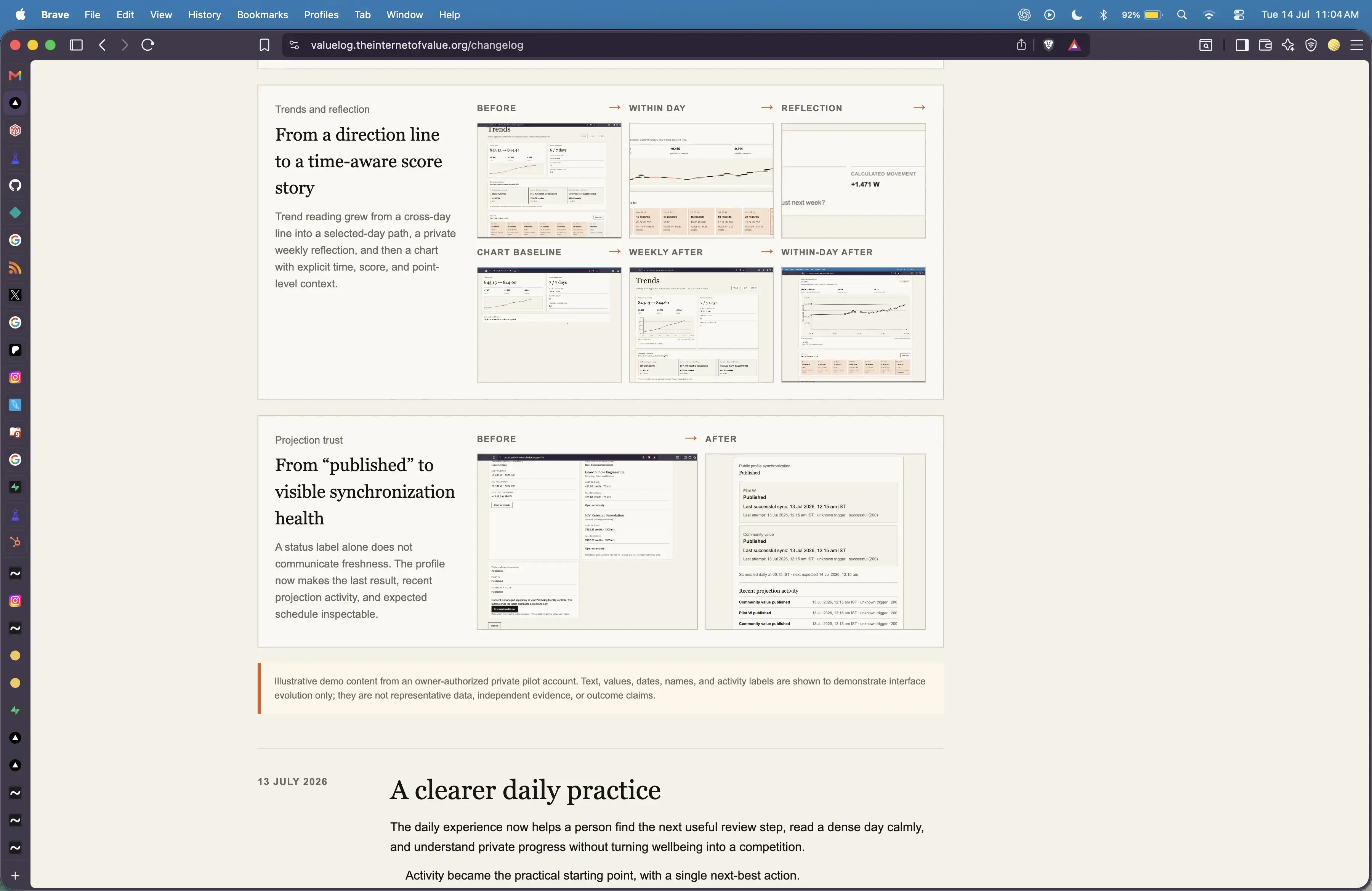Open the Brave Wallet icon
This screenshot has width=1372, height=891.
[1265, 45]
